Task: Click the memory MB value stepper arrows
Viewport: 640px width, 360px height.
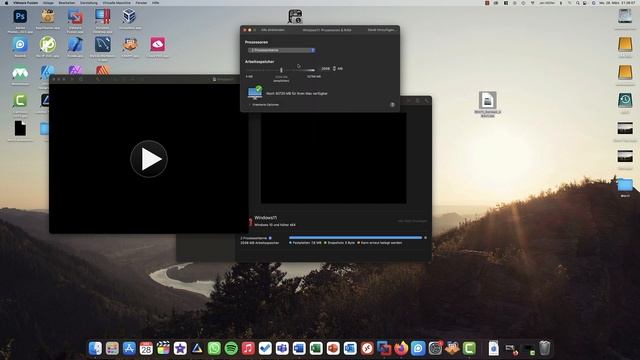Action: 334,69
